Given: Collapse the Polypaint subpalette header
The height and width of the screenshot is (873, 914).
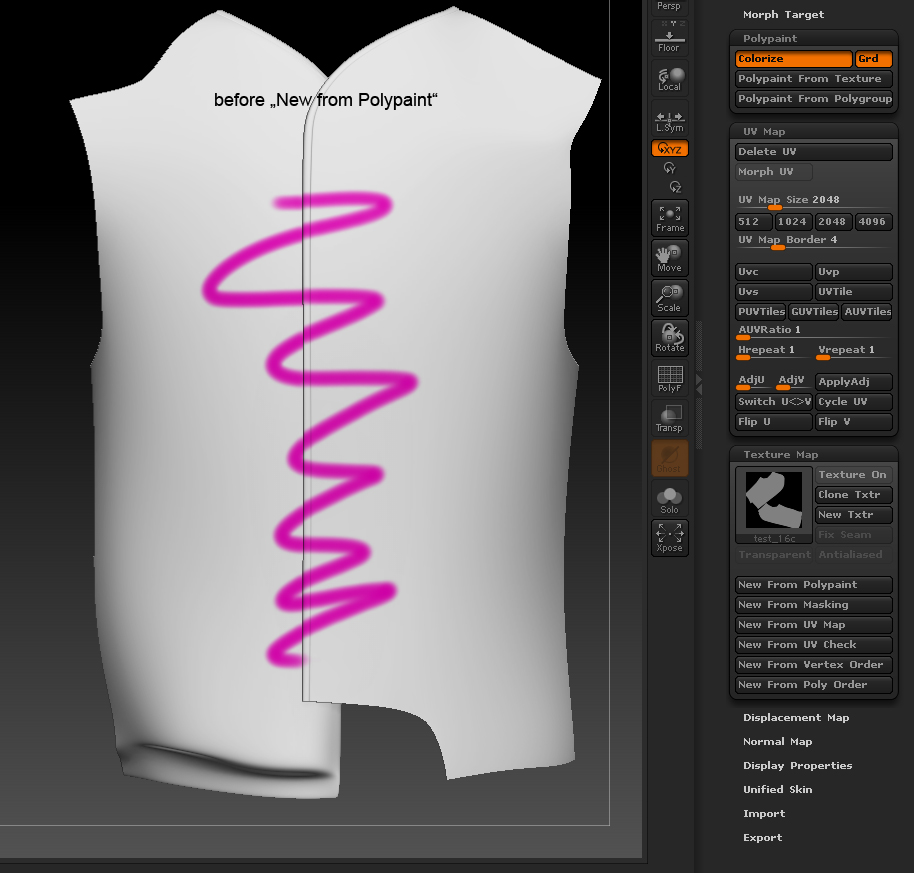Looking at the screenshot, I should (x=770, y=38).
